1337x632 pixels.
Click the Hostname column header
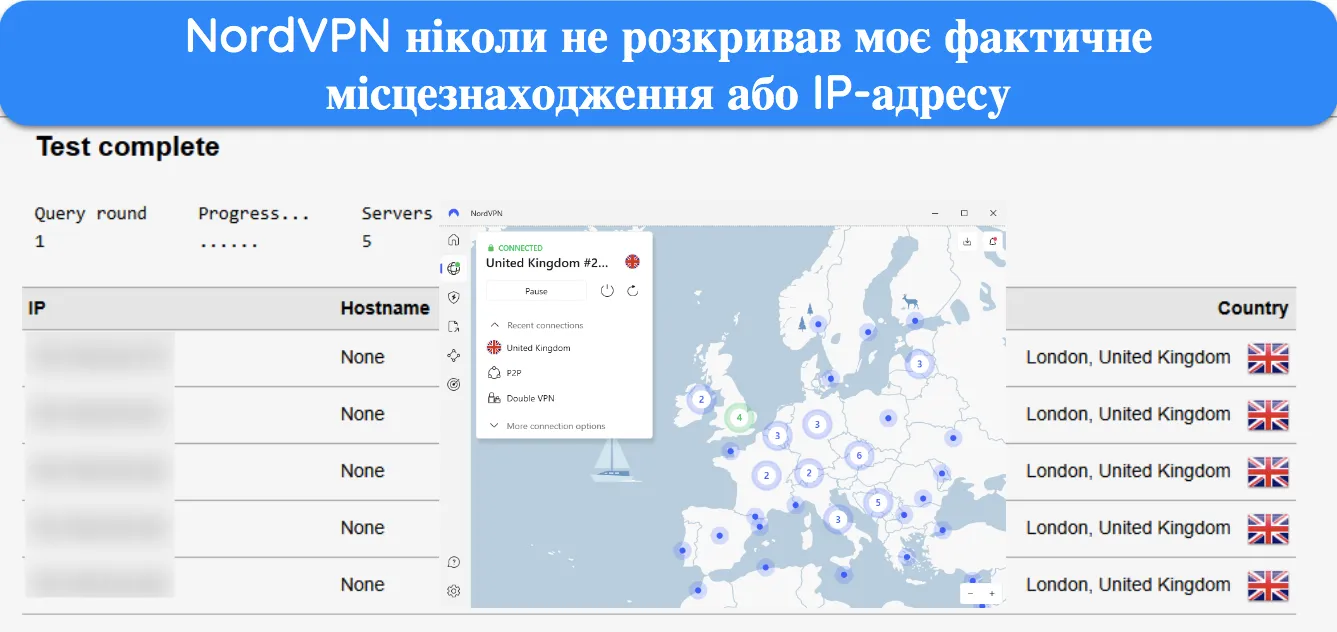point(385,308)
